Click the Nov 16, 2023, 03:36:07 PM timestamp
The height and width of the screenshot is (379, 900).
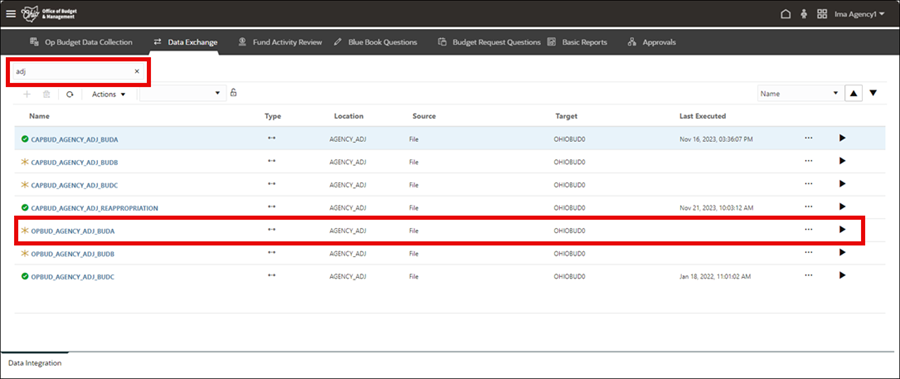(x=716, y=140)
